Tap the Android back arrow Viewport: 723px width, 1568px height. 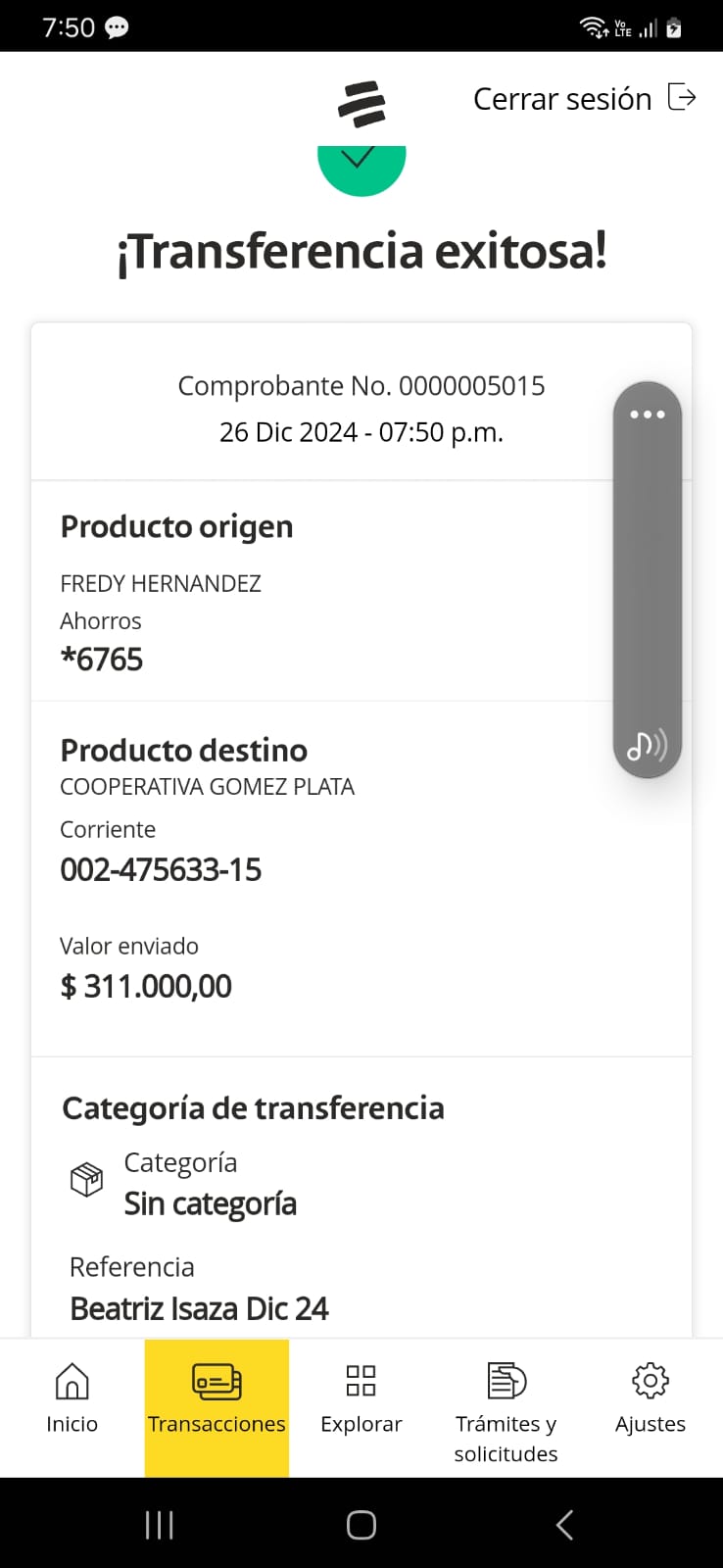point(564,1525)
